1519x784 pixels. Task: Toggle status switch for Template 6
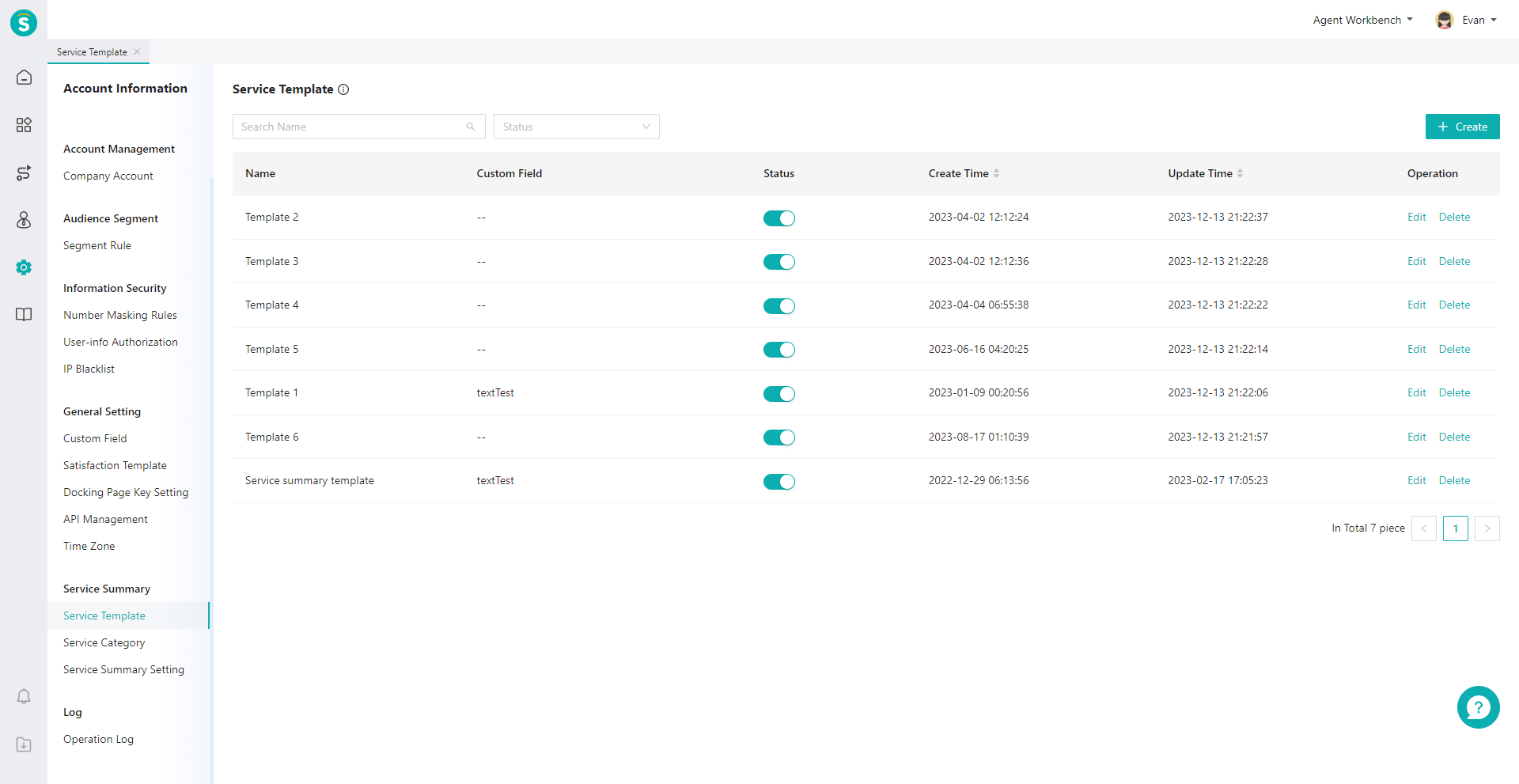tap(779, 437)
